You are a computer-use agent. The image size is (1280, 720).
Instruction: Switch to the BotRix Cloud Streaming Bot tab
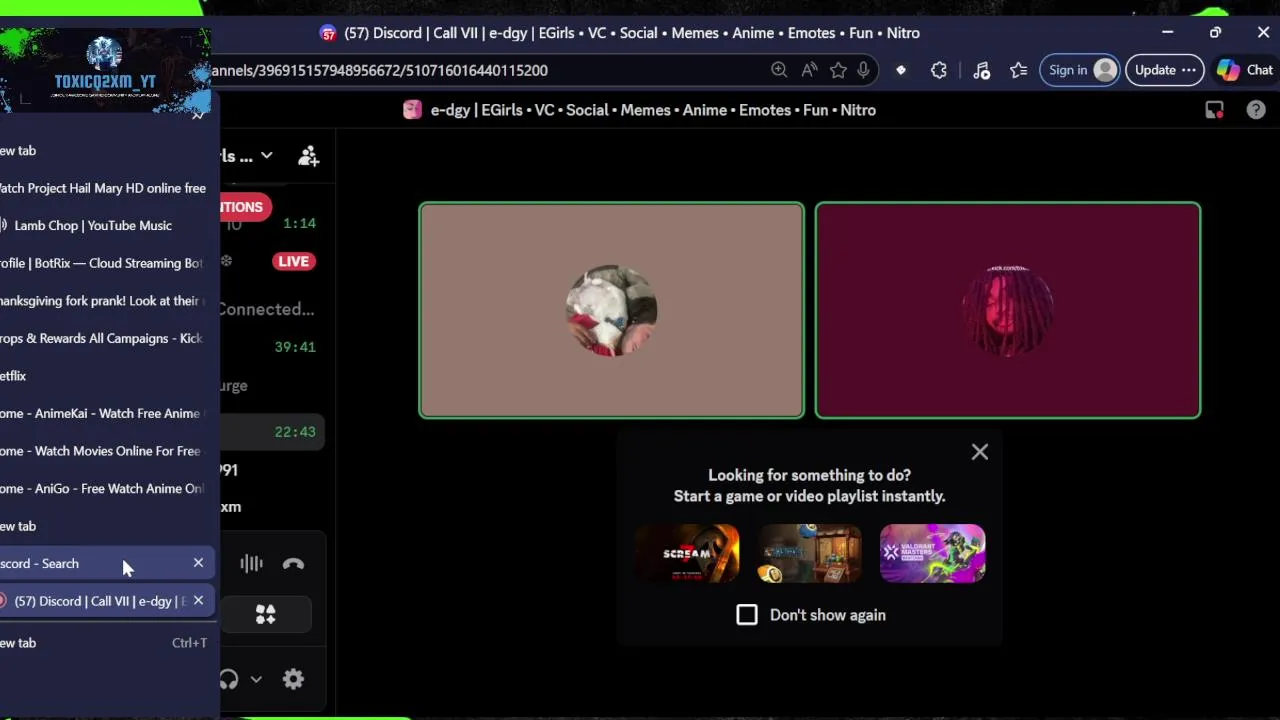(104, 263)
